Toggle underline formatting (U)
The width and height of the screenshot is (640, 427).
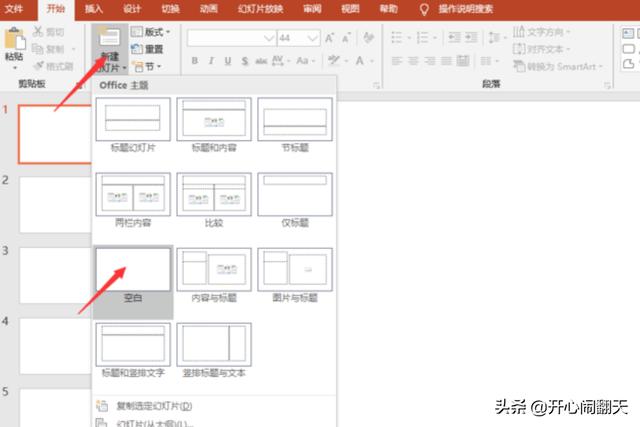click(x=227, y=61)
